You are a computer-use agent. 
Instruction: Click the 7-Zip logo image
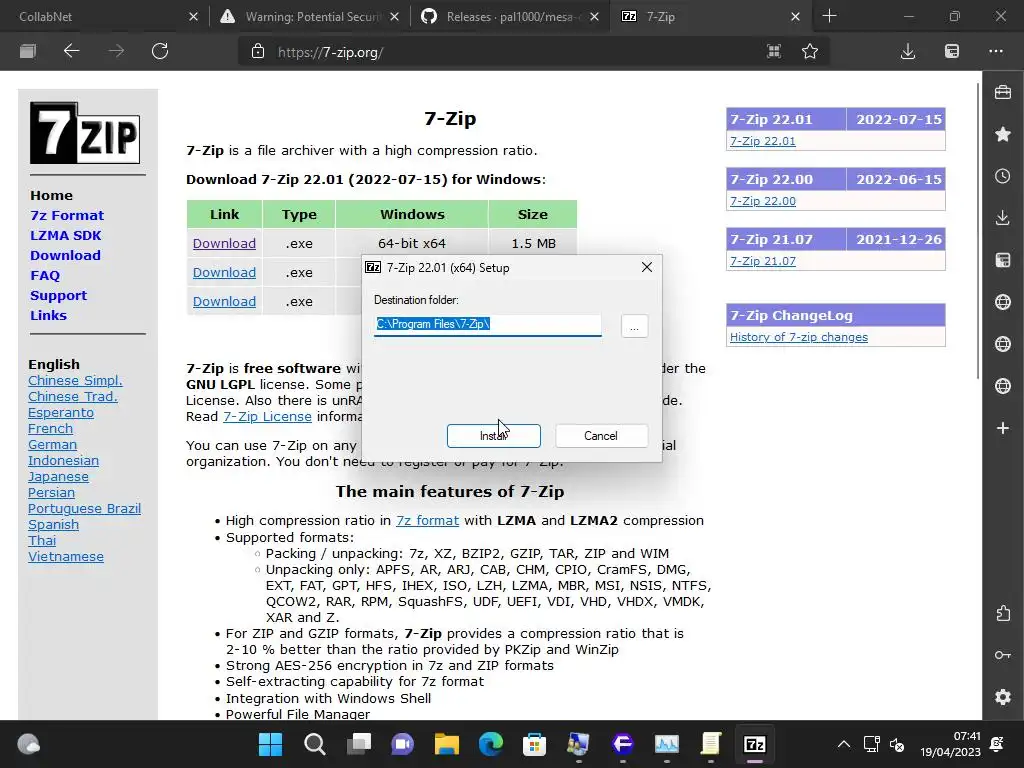(x=85, y=133)
